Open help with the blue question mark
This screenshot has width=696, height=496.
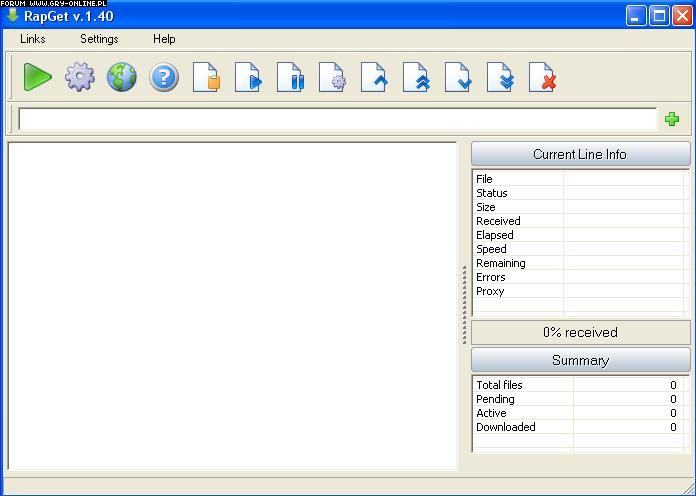[x=164, y=77]
